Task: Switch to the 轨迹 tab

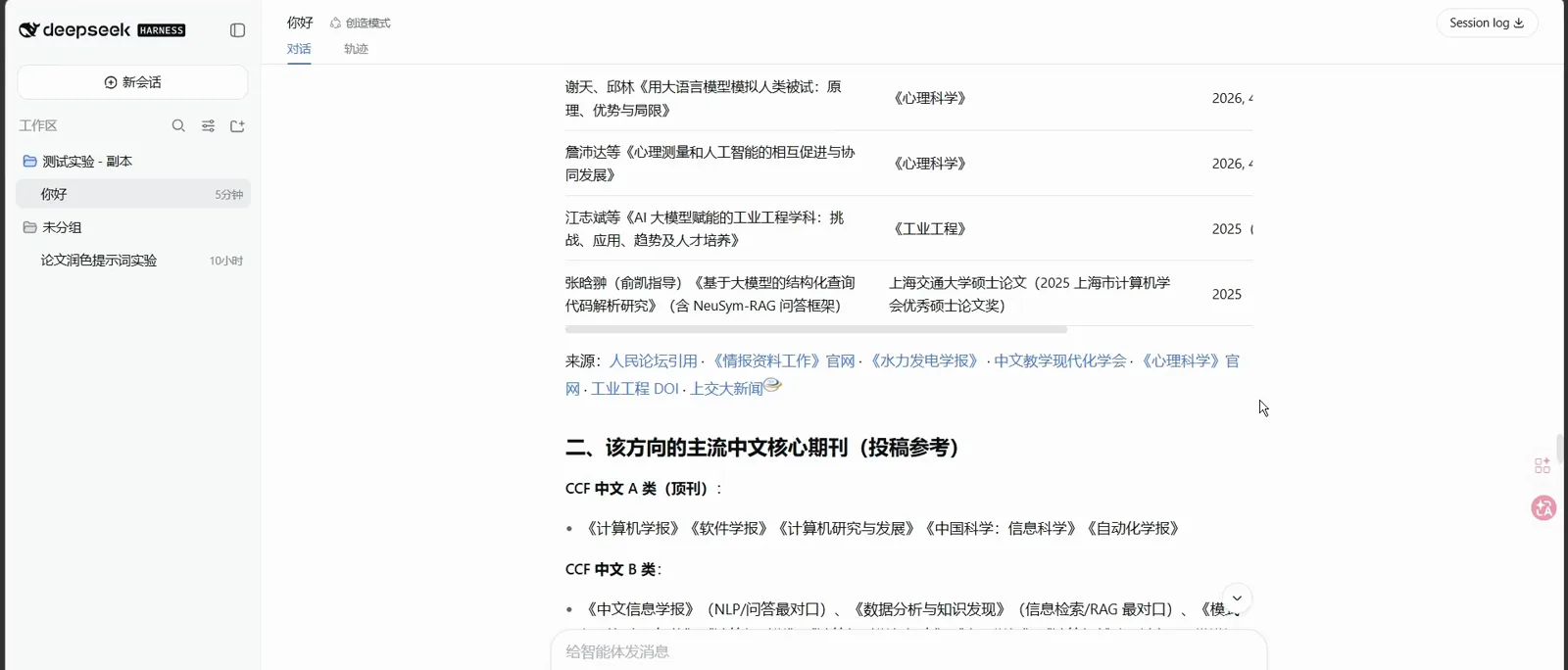Action: [356, 49]
